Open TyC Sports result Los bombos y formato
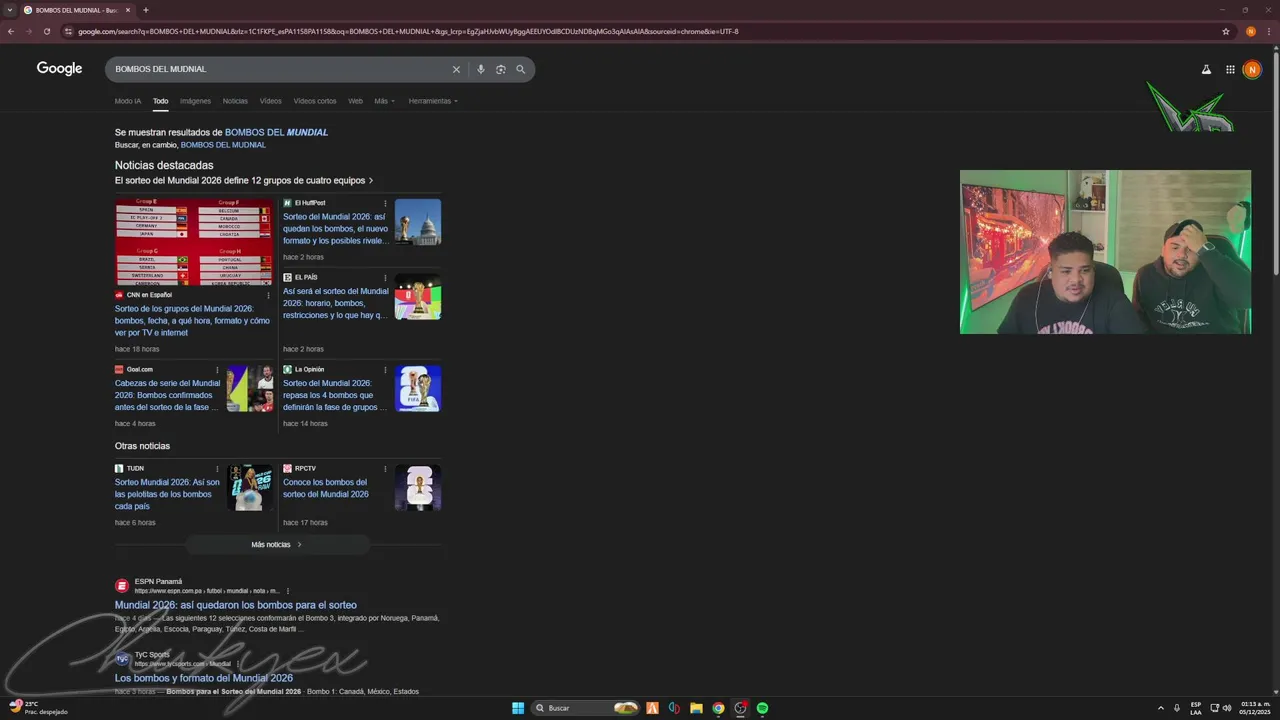 [203, 678]
